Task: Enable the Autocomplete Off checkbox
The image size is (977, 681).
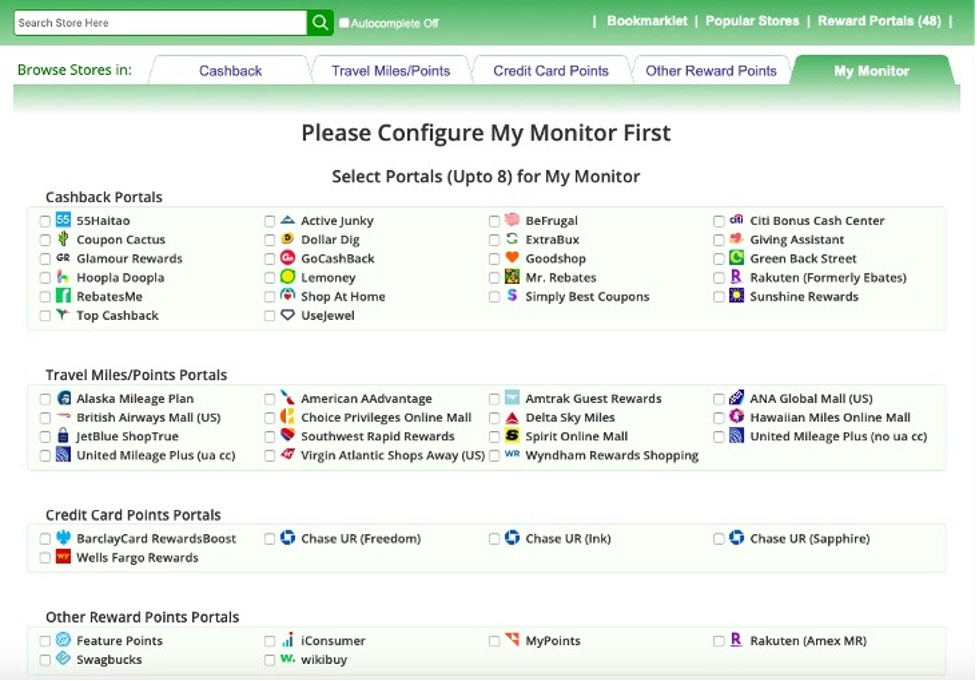Action: tap(344, 23)
